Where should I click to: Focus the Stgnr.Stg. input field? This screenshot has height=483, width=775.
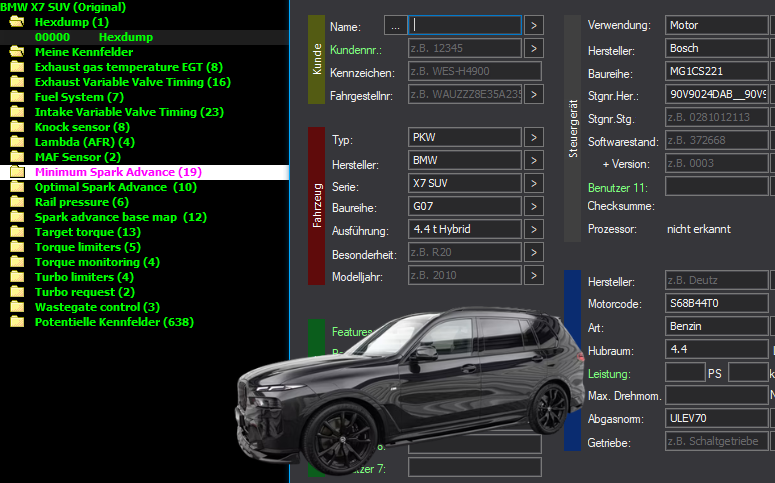pos(717,117)
